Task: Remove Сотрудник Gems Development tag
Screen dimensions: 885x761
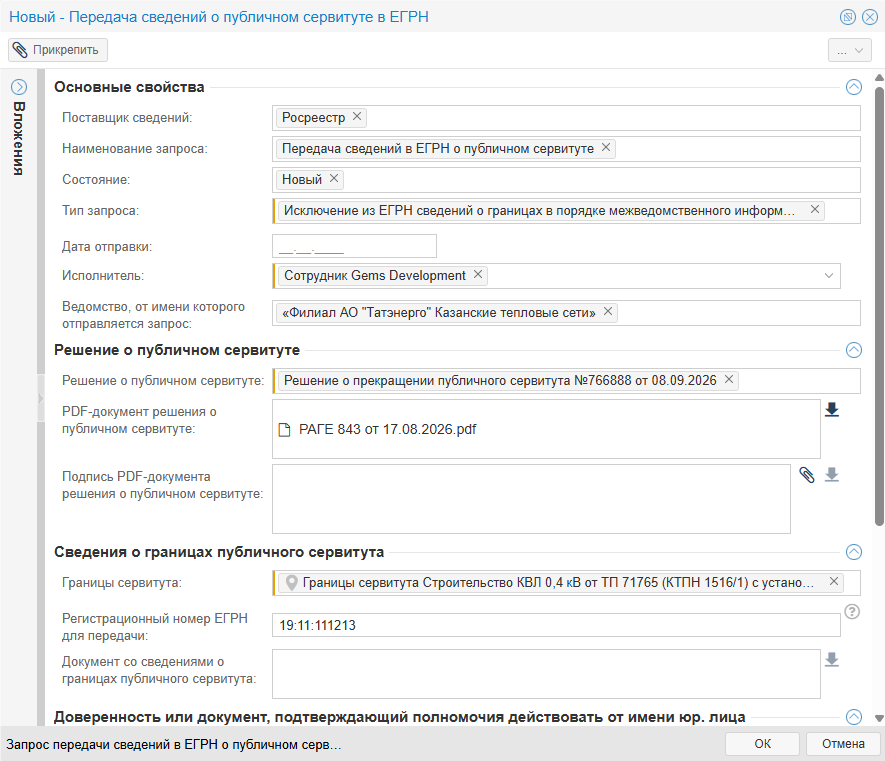Action: click(477, 274)
